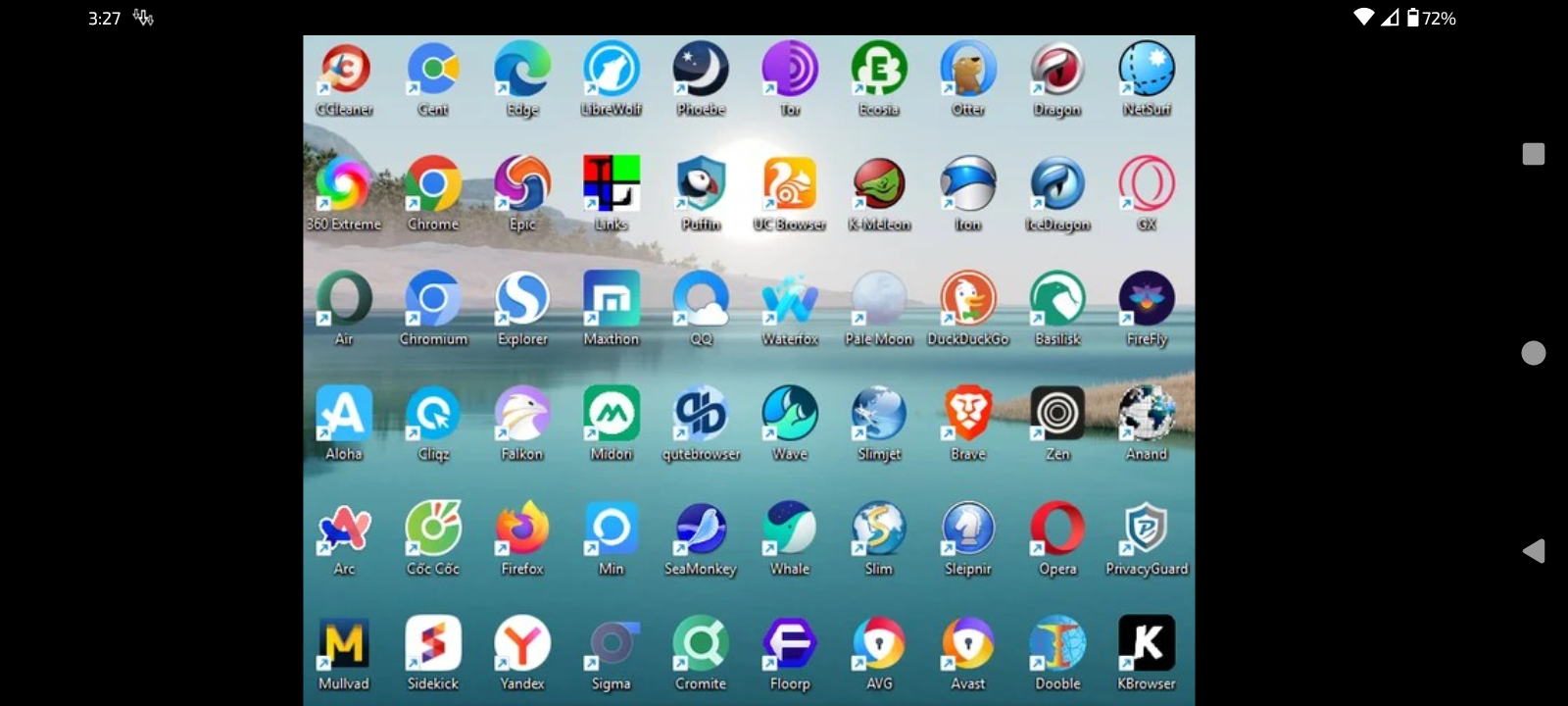Image resolution: width=1568 pixels, height=706 pixels.
Task: Launch the Cent browser icon
Action: coord(433,69)
